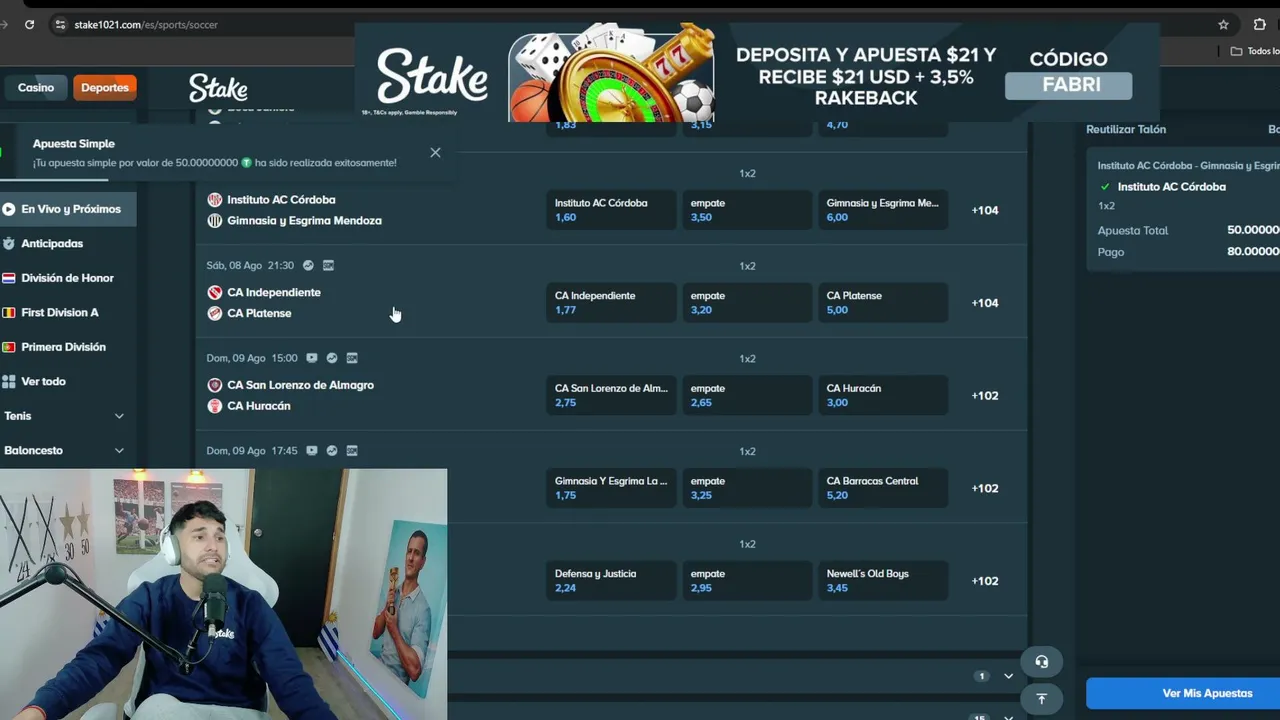Screen dimensions: 1280x720
Task: Open statistics icon for the Sáb 21:30 match
Action: (x=308, y=266)
